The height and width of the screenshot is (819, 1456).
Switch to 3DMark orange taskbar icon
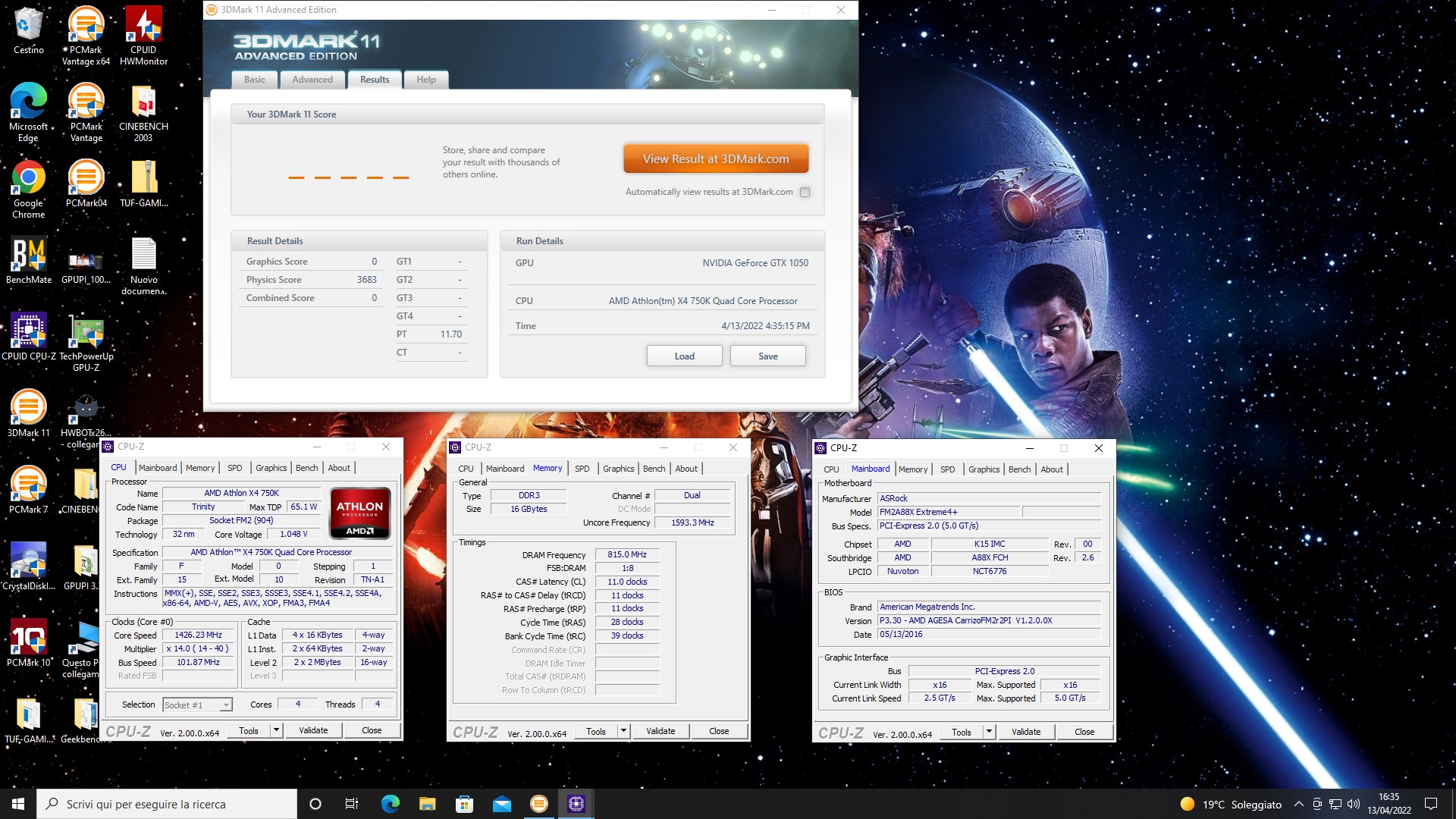[x=539, y=804]
